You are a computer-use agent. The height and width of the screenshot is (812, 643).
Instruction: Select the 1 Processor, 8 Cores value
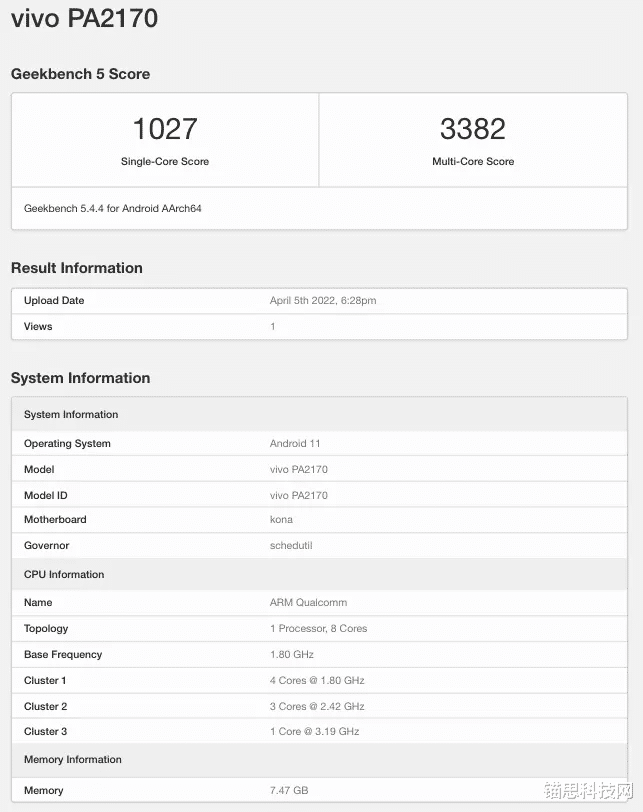(x=318, y=628)
